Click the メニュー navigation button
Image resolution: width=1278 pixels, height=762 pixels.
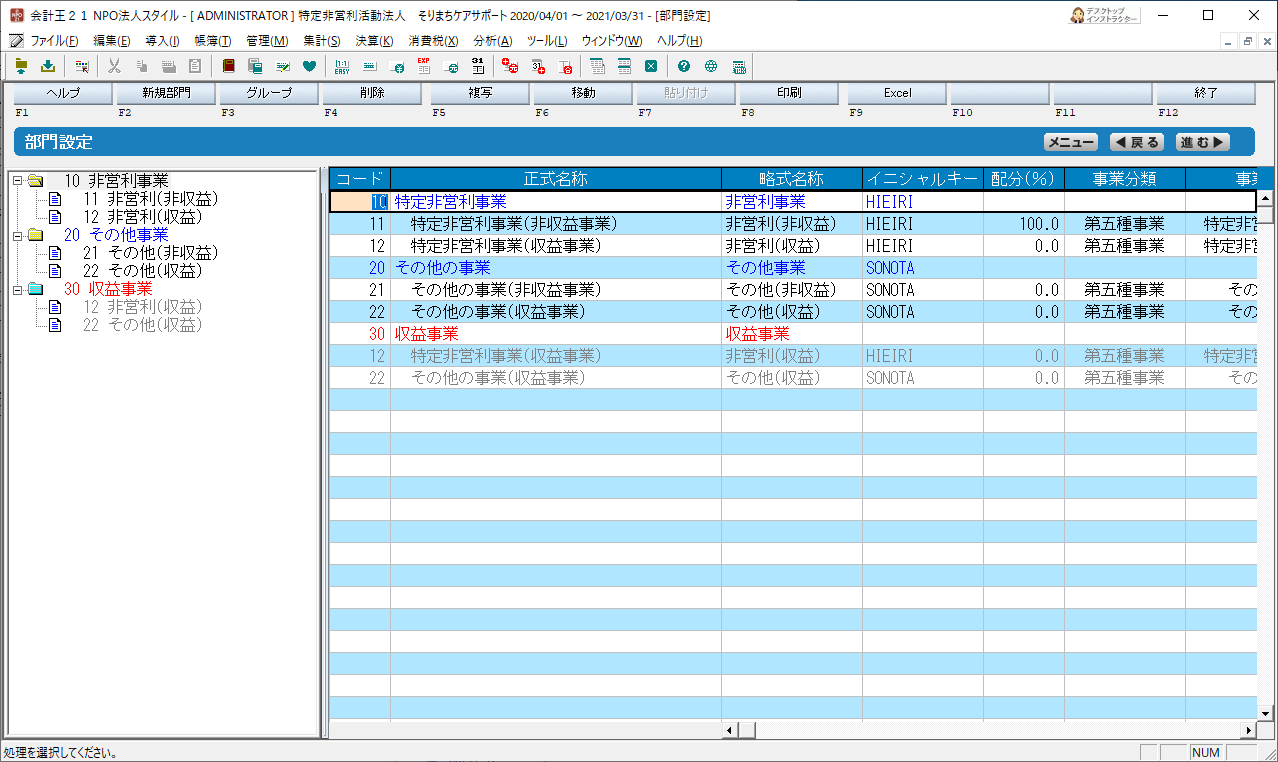pos(1070,142)
